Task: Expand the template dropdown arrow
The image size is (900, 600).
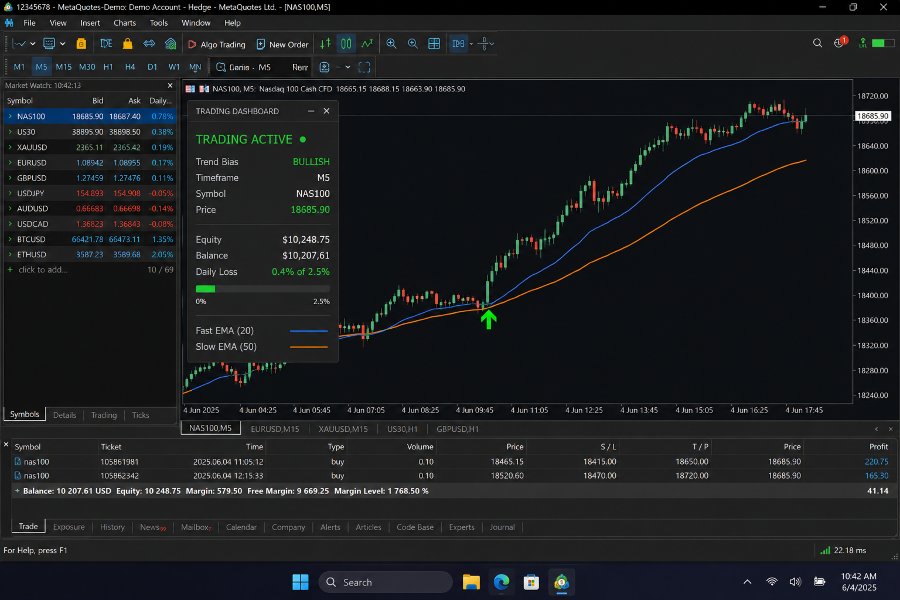Action: click(347, 67)
